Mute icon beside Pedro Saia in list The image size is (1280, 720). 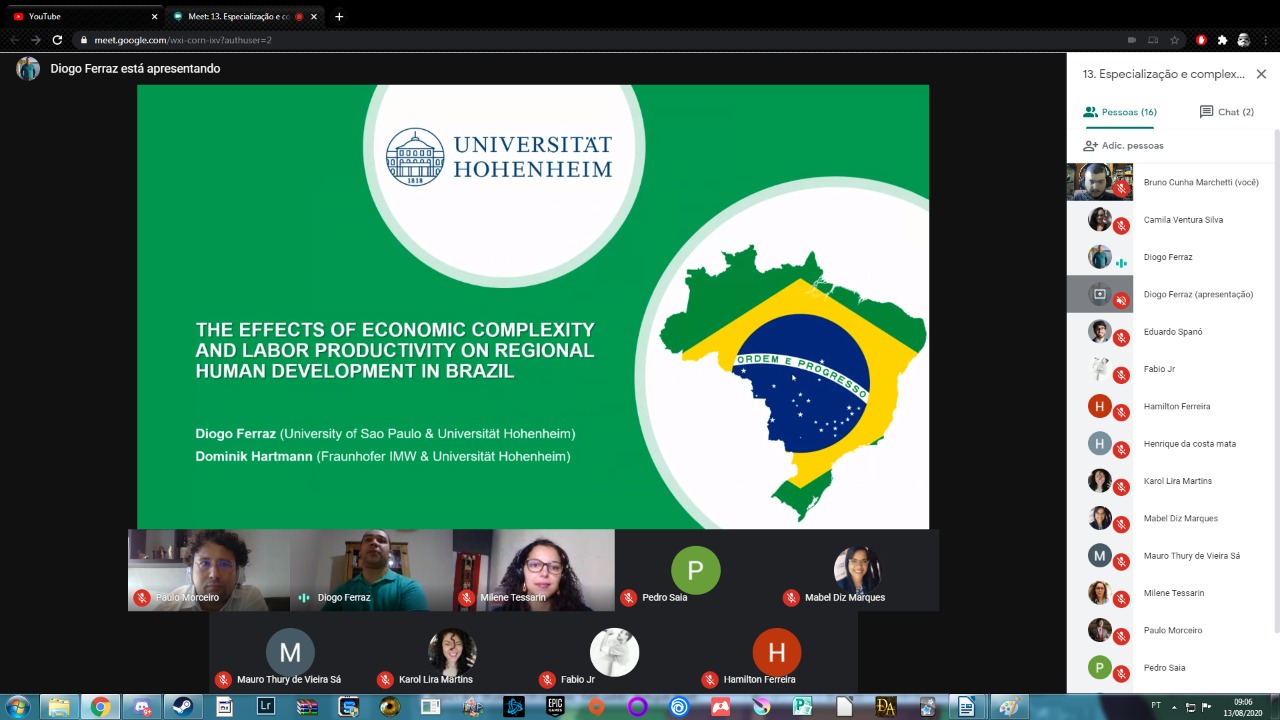tap(1122, 673)
